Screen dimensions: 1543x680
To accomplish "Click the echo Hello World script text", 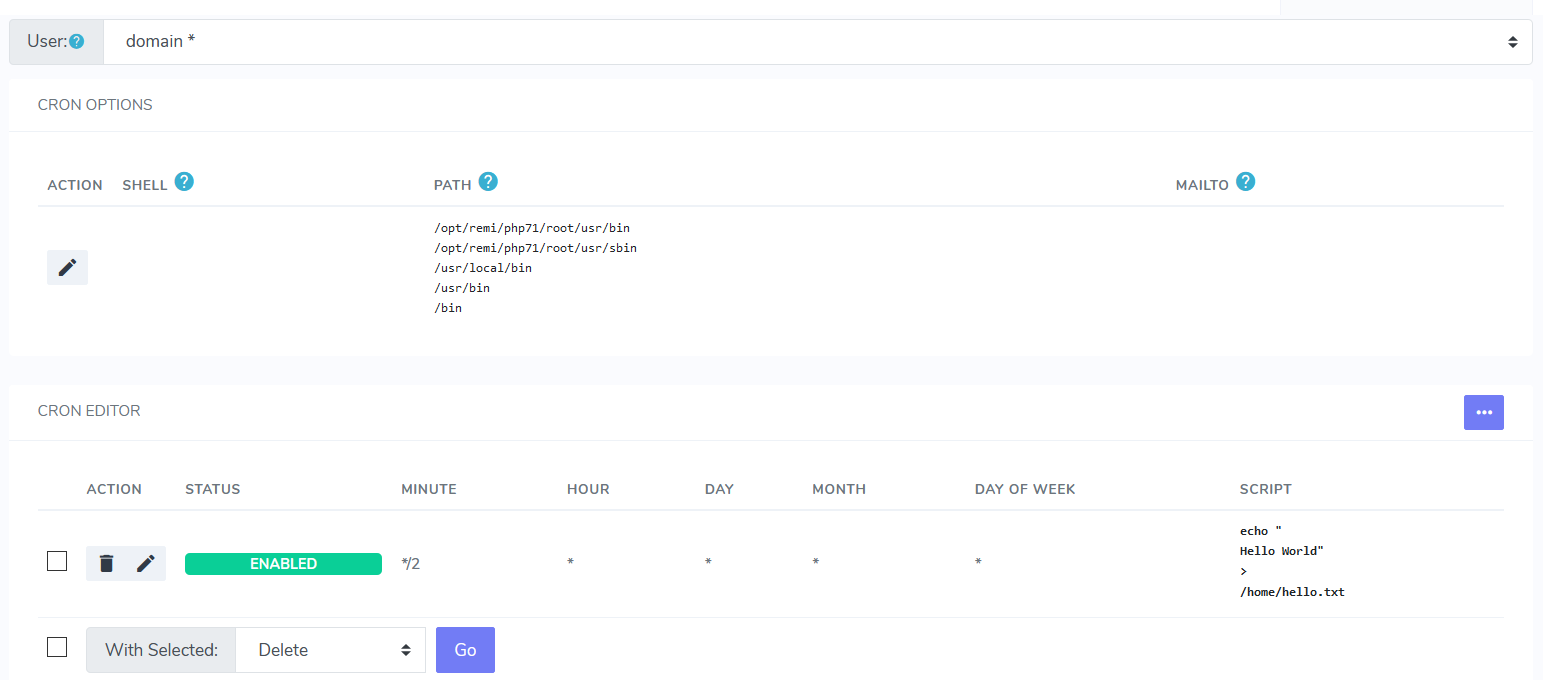I will coord(1292,560).
